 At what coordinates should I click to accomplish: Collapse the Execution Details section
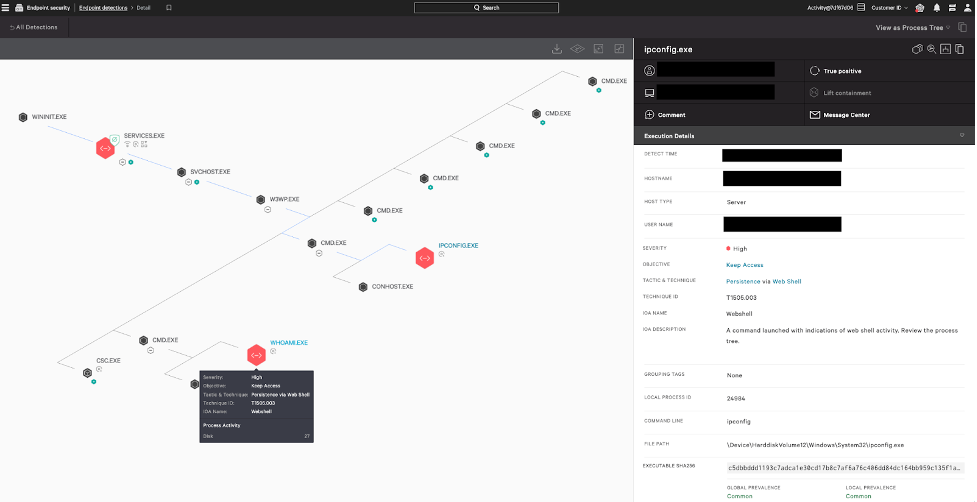(961, 136)
